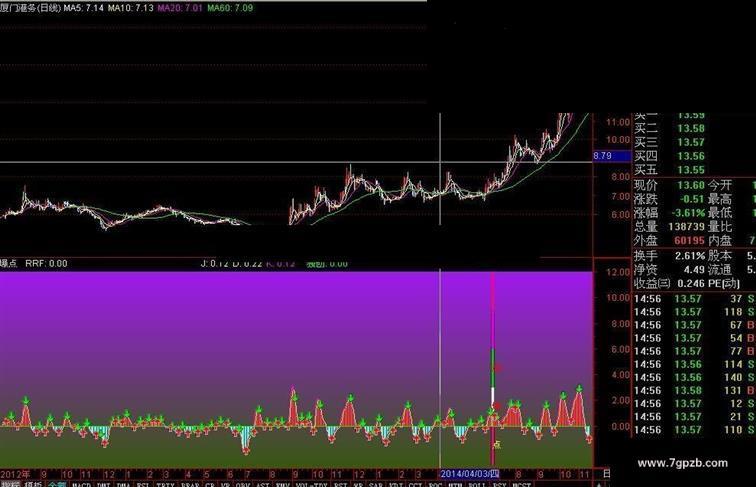756x487 pixels.
Task: Click the 今开 label
Action: (720, 185)
